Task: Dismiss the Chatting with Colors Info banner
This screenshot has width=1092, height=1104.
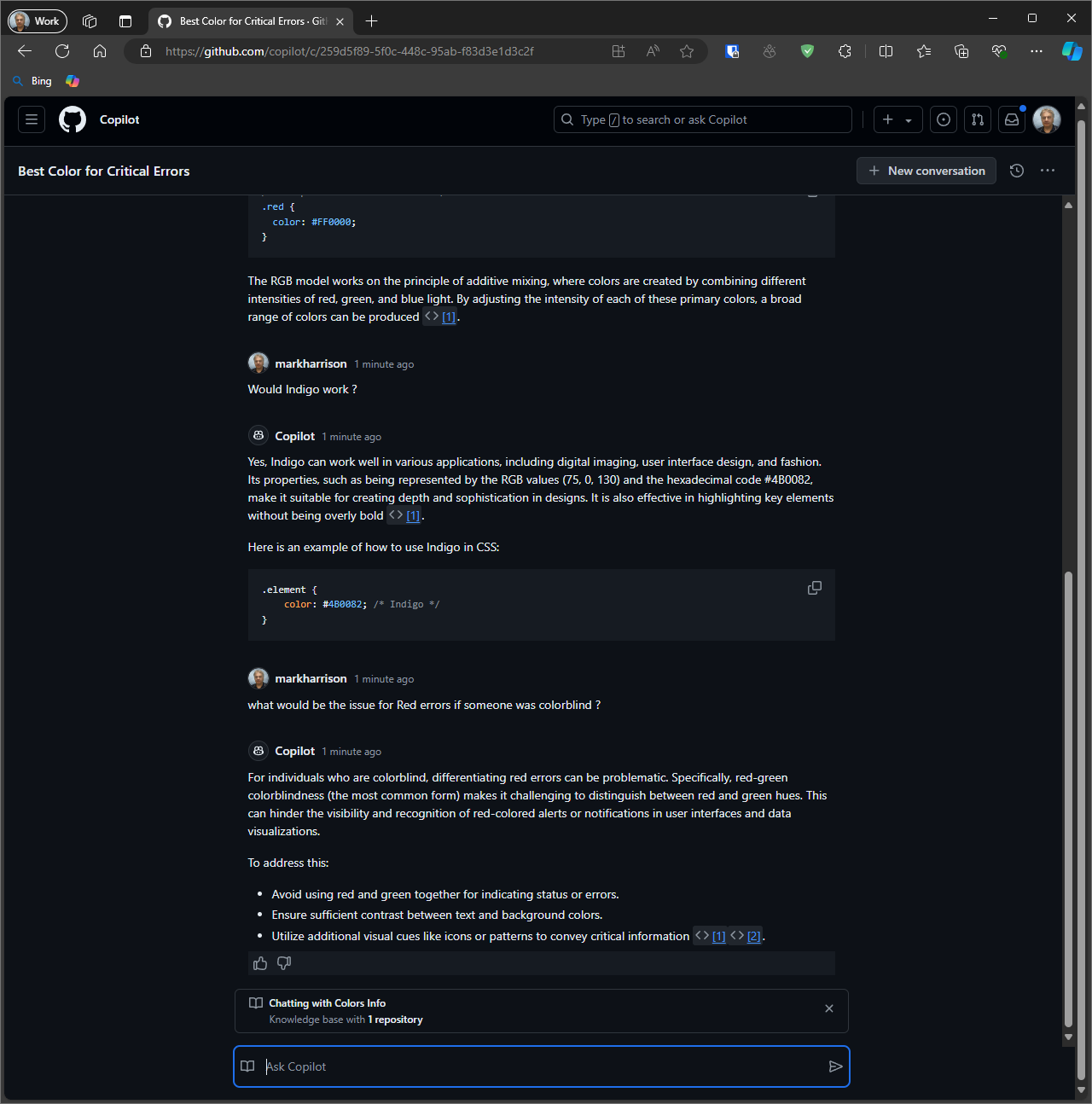Action: 828,1008
